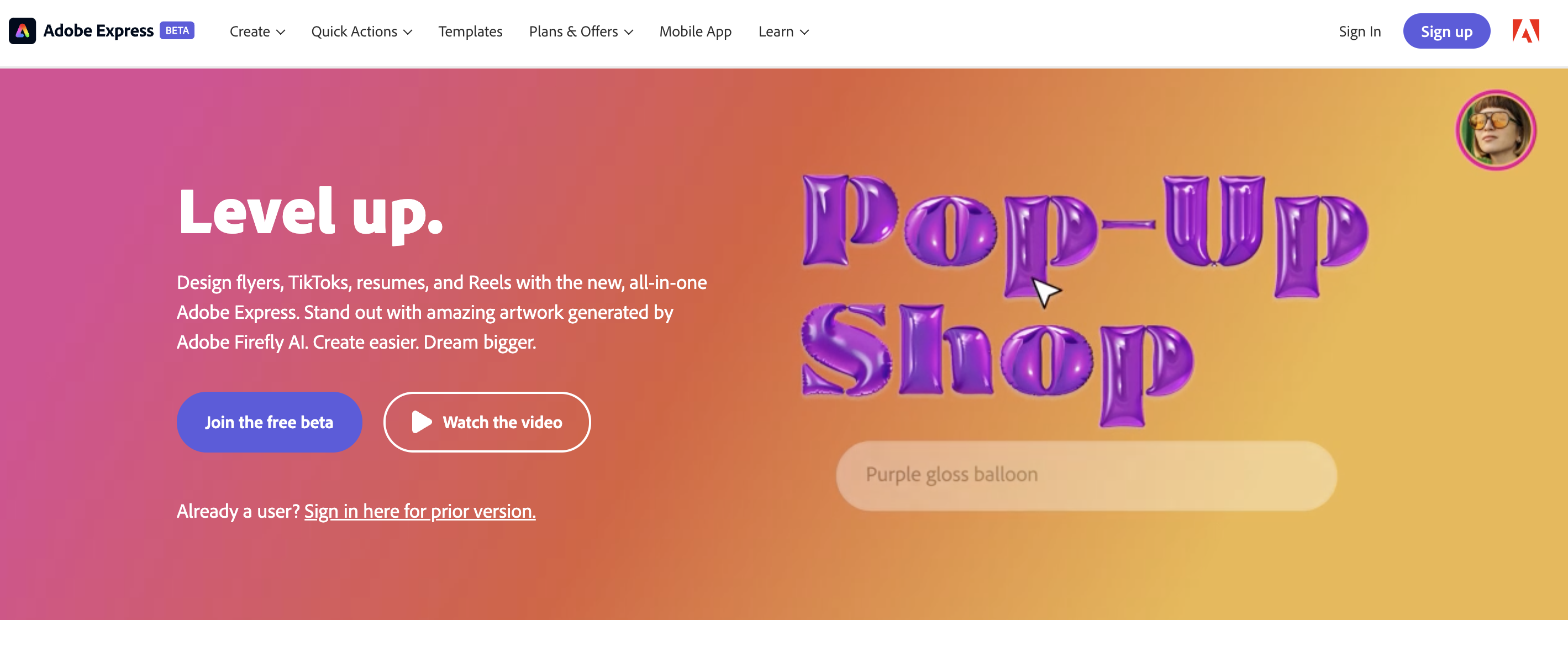
Task: Expand the Quick Actions dropdown chevron
Action: [408, 32]
